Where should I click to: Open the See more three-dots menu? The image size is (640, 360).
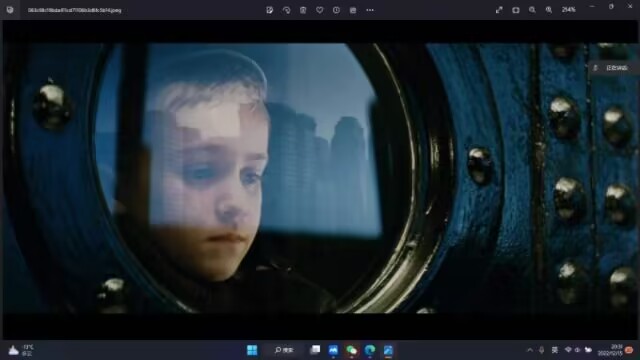pyautogui.click(x=370, y=10)
